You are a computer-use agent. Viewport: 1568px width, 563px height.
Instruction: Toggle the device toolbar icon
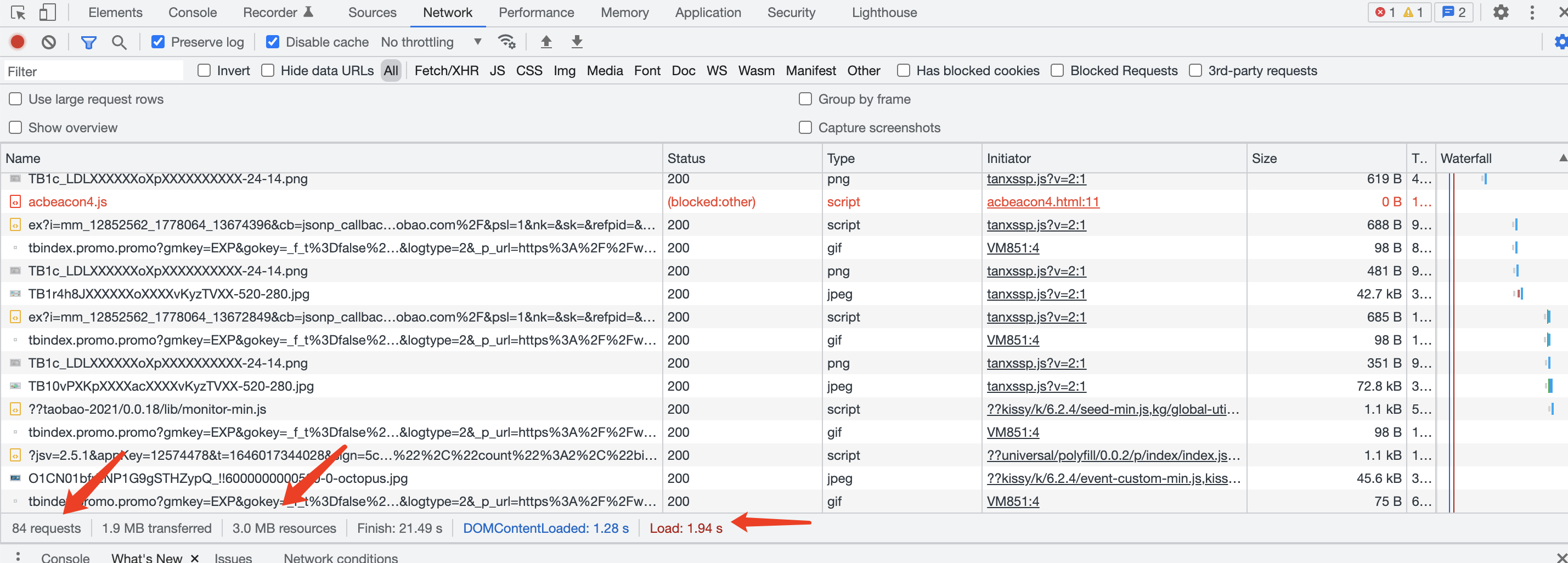pos(47,12)
